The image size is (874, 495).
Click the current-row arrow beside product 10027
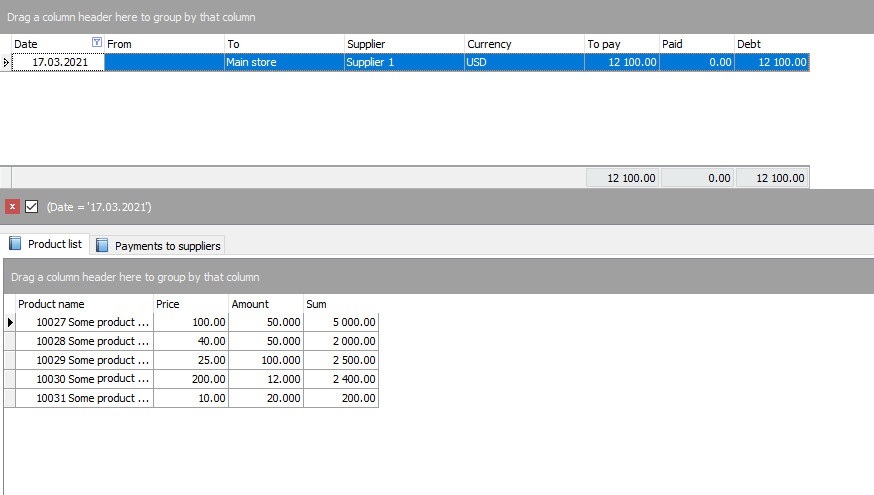pos(10,322)
